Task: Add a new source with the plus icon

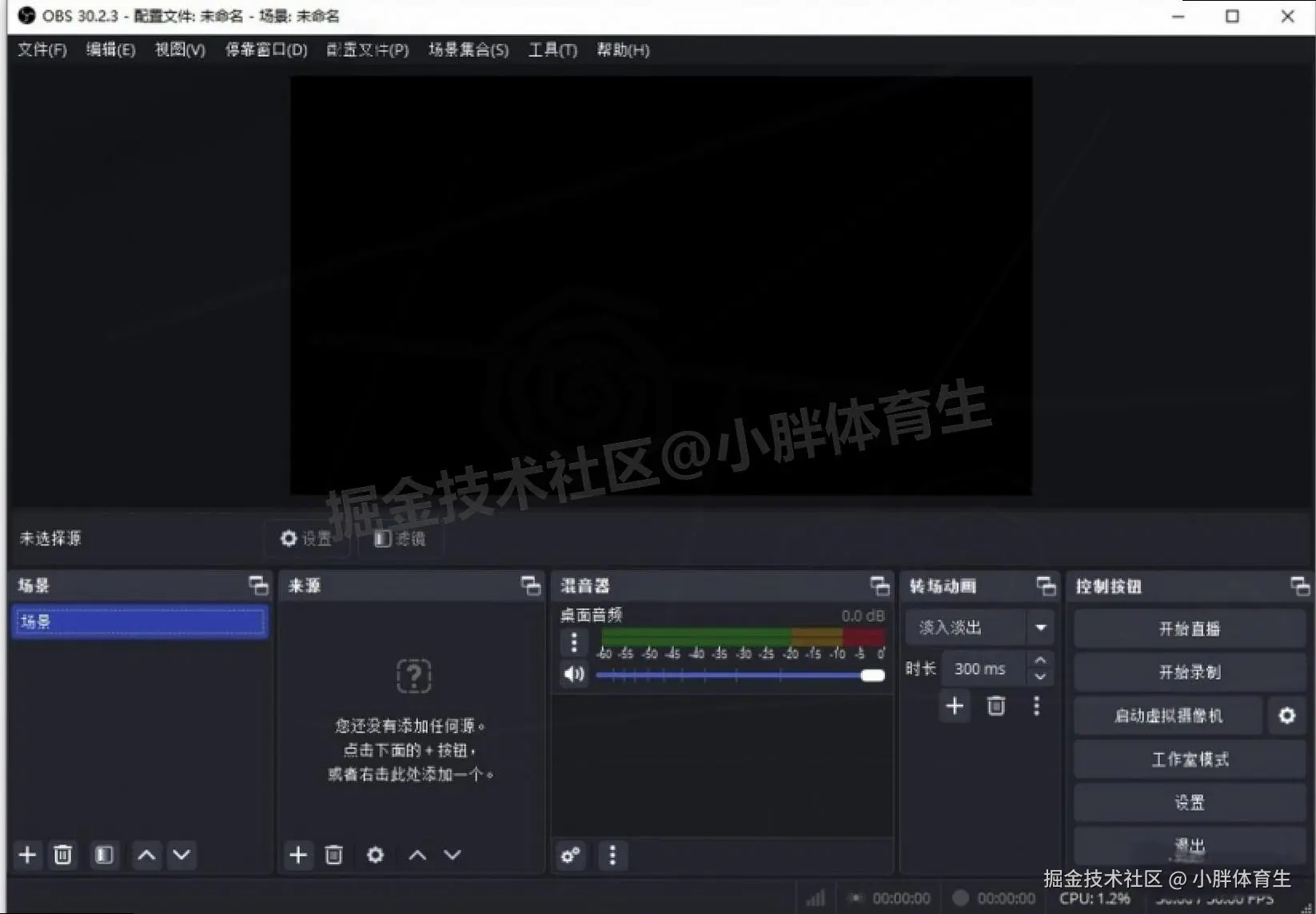Action: point(298,855)
